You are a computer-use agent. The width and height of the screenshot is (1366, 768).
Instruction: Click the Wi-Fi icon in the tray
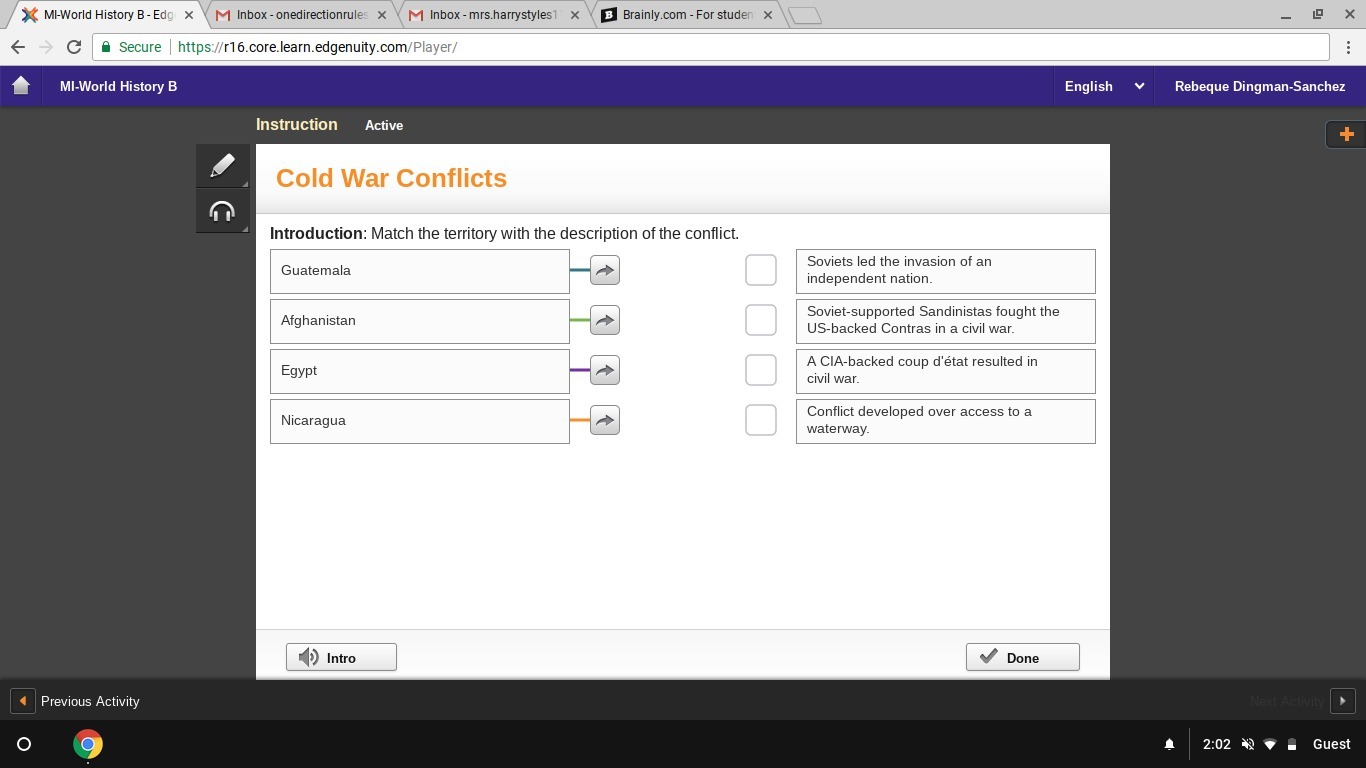[1270, 744]
